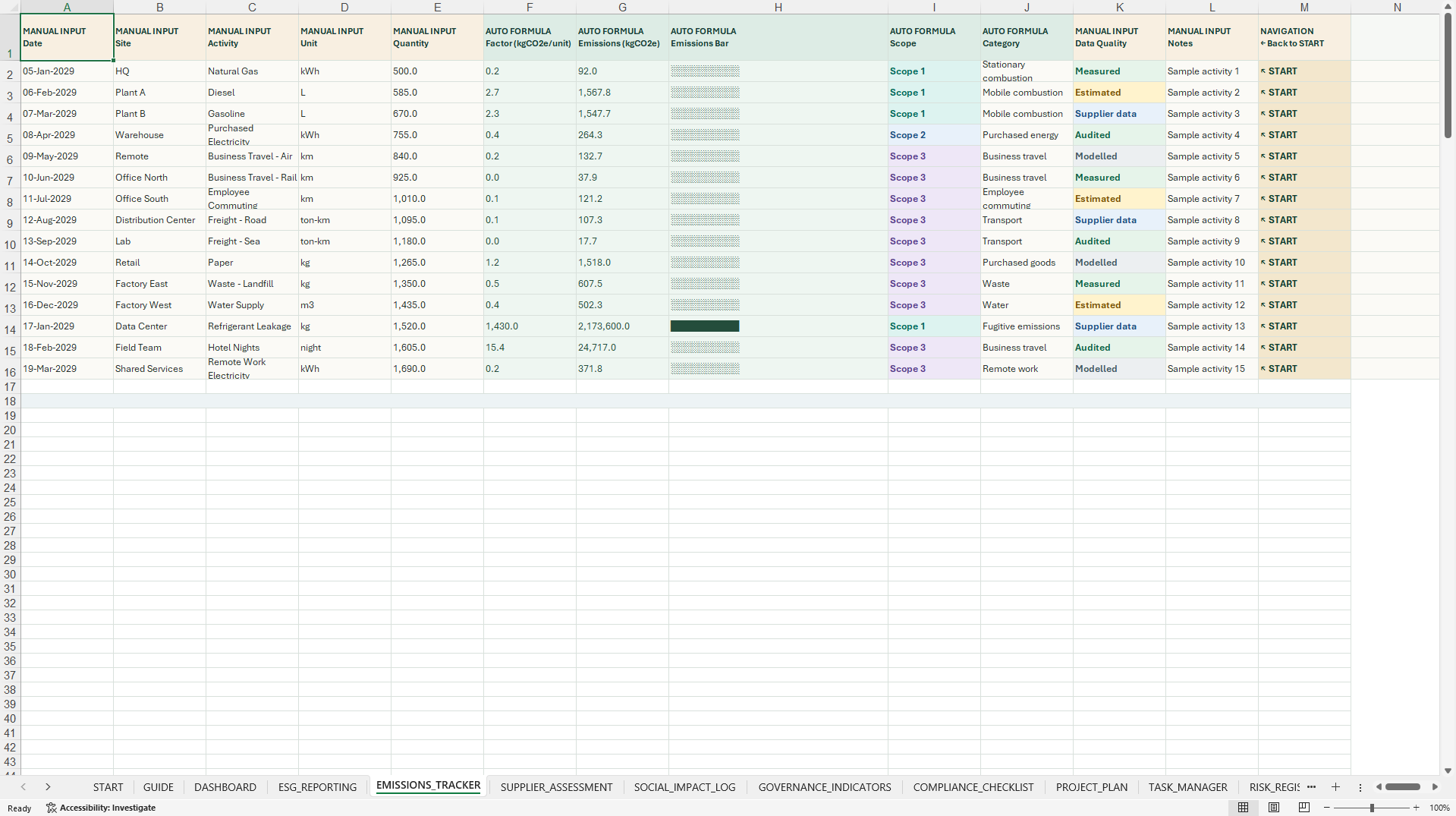Select the dark emissions bar in row 14

click(x=705, y=326)
